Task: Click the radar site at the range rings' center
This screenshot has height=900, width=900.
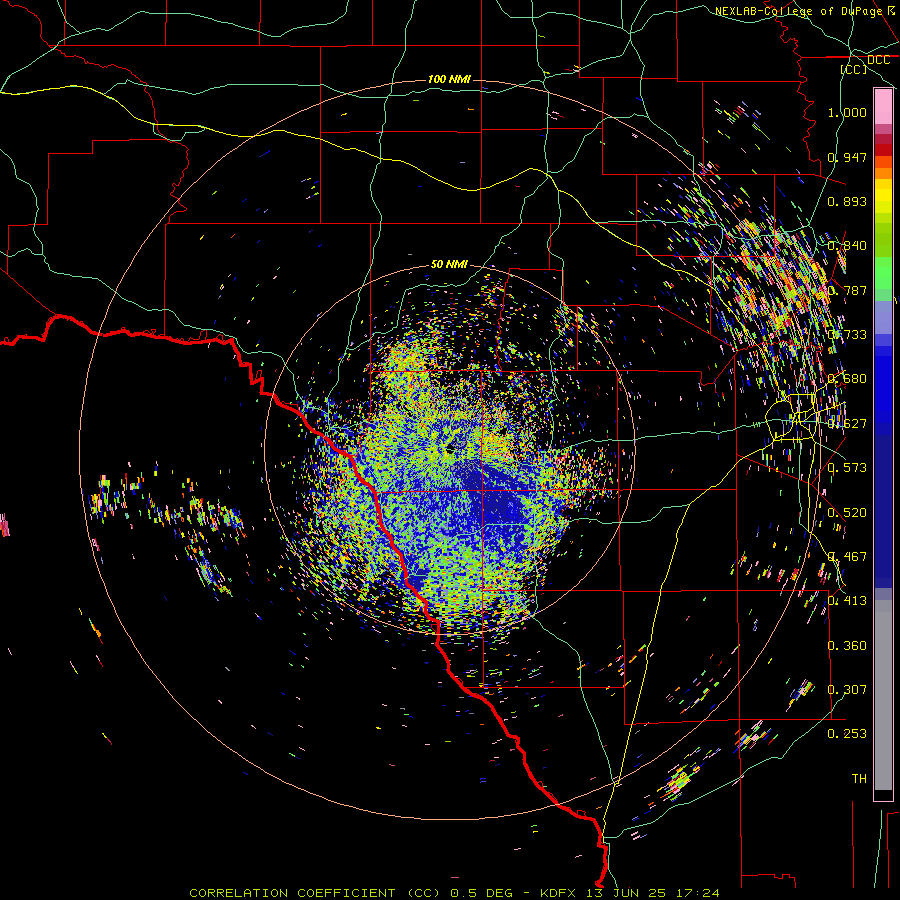Action: coord(449,449)
